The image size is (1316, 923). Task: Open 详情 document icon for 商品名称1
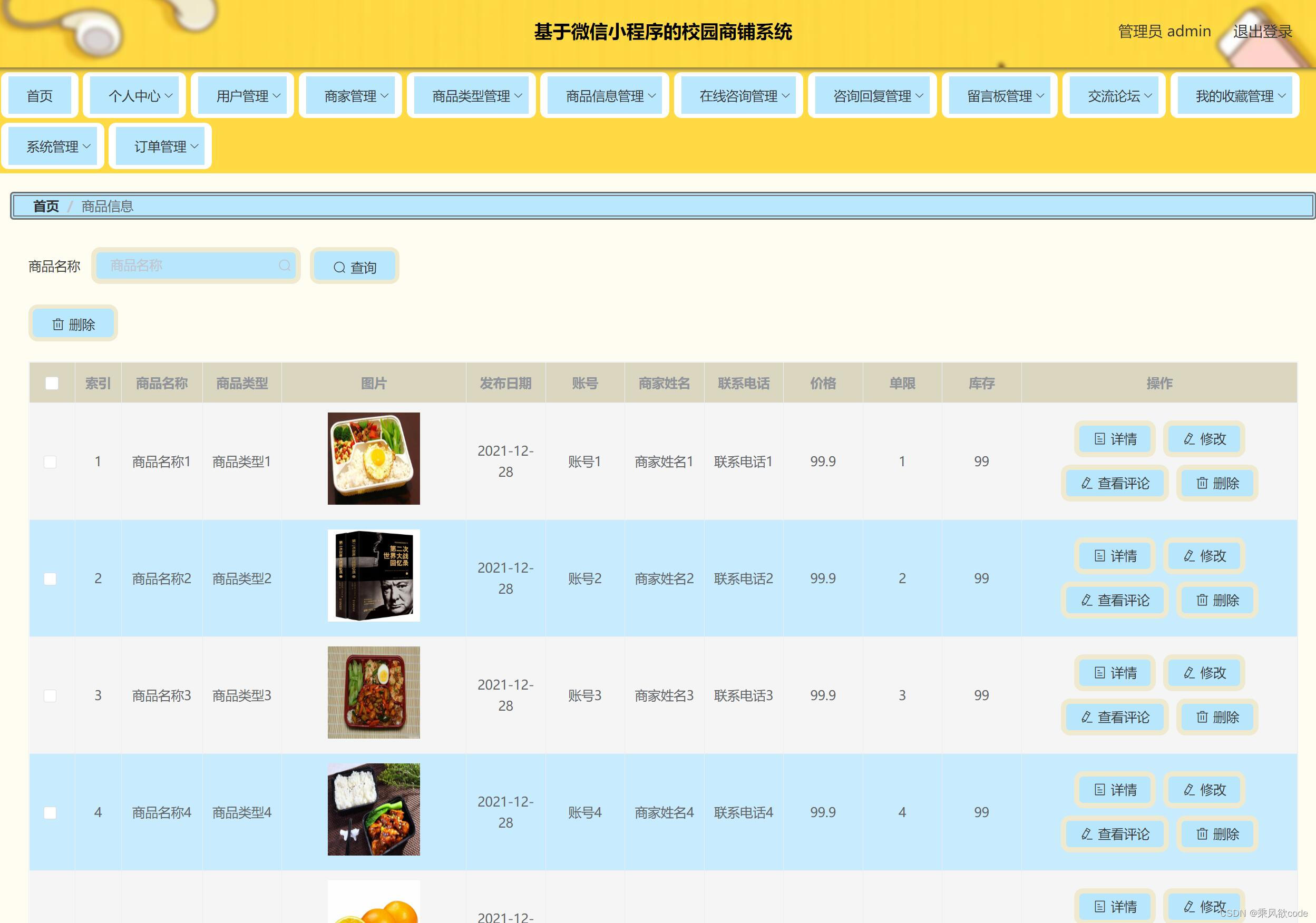1099,439
